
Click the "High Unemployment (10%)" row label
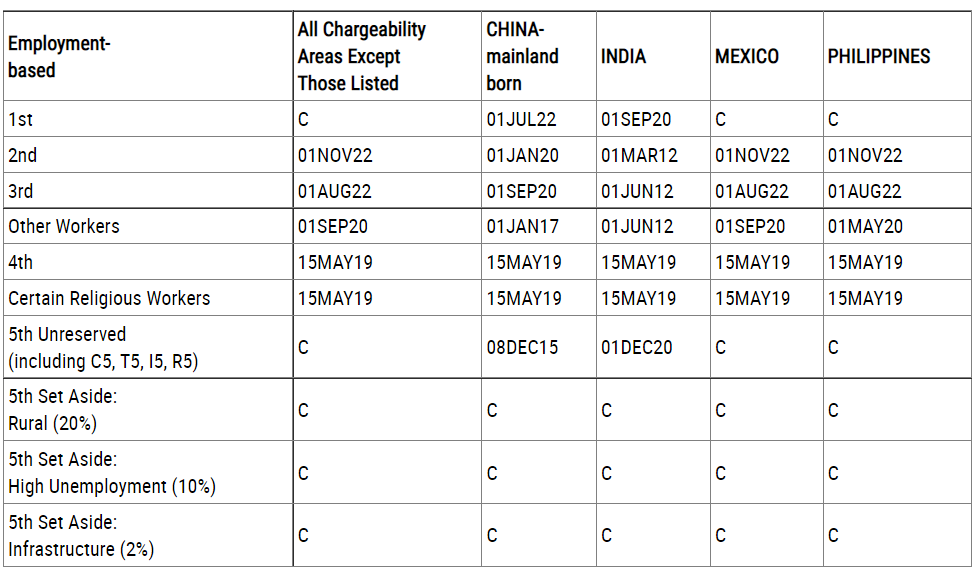click(111, 487)
